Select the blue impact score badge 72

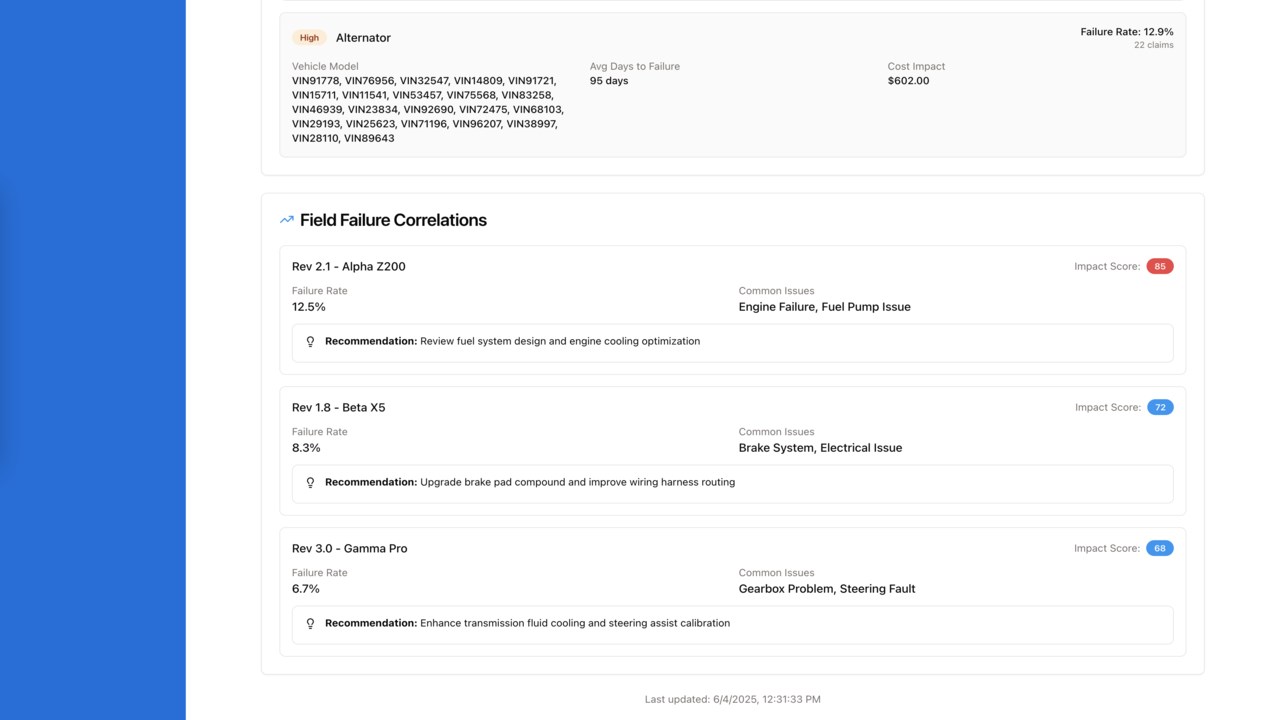pyautogui.click(x=1159, y=408)
